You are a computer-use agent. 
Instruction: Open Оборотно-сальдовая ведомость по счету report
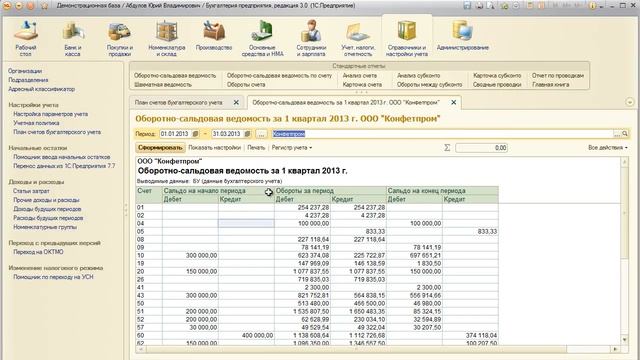(279, 76)
